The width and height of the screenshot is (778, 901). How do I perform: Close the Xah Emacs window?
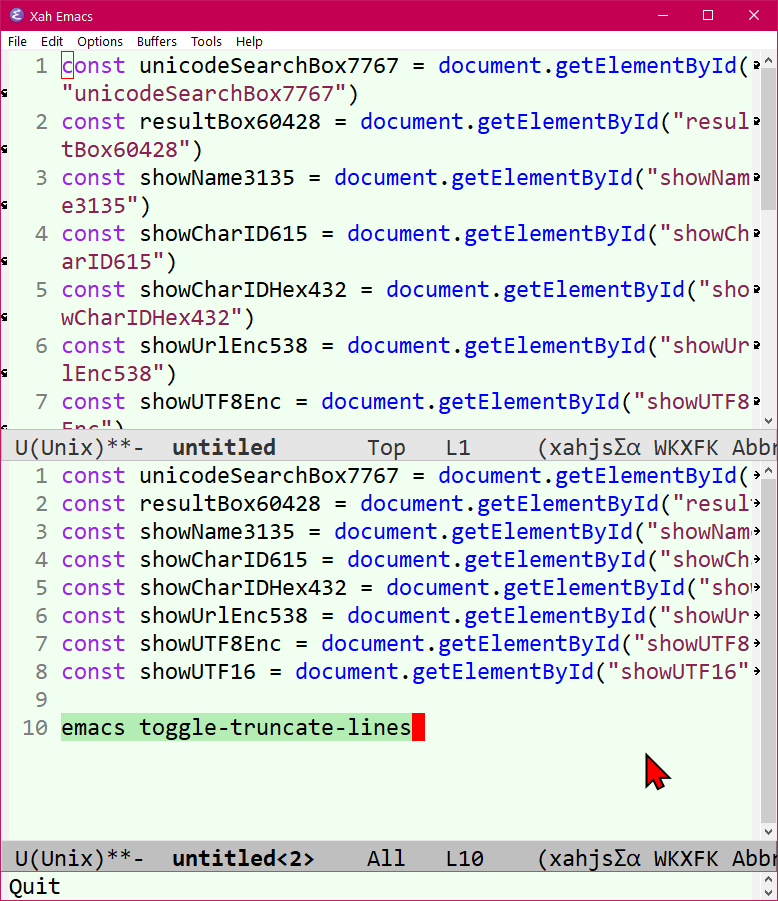tap(754, 16)
